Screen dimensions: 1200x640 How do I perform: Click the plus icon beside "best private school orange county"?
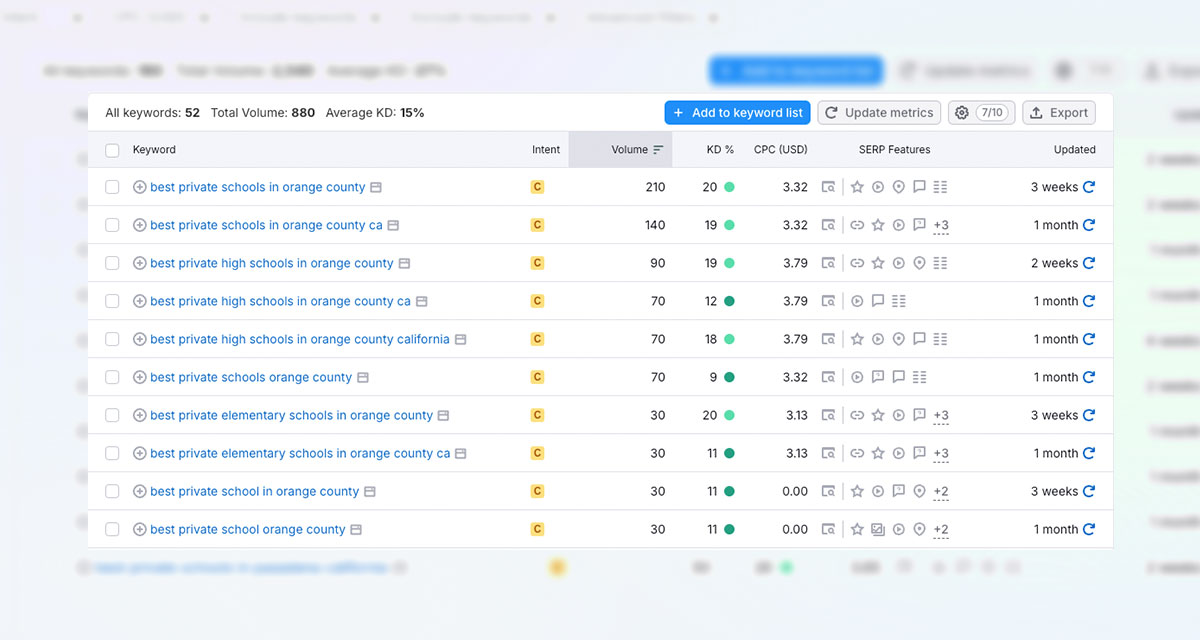[139, 529]
